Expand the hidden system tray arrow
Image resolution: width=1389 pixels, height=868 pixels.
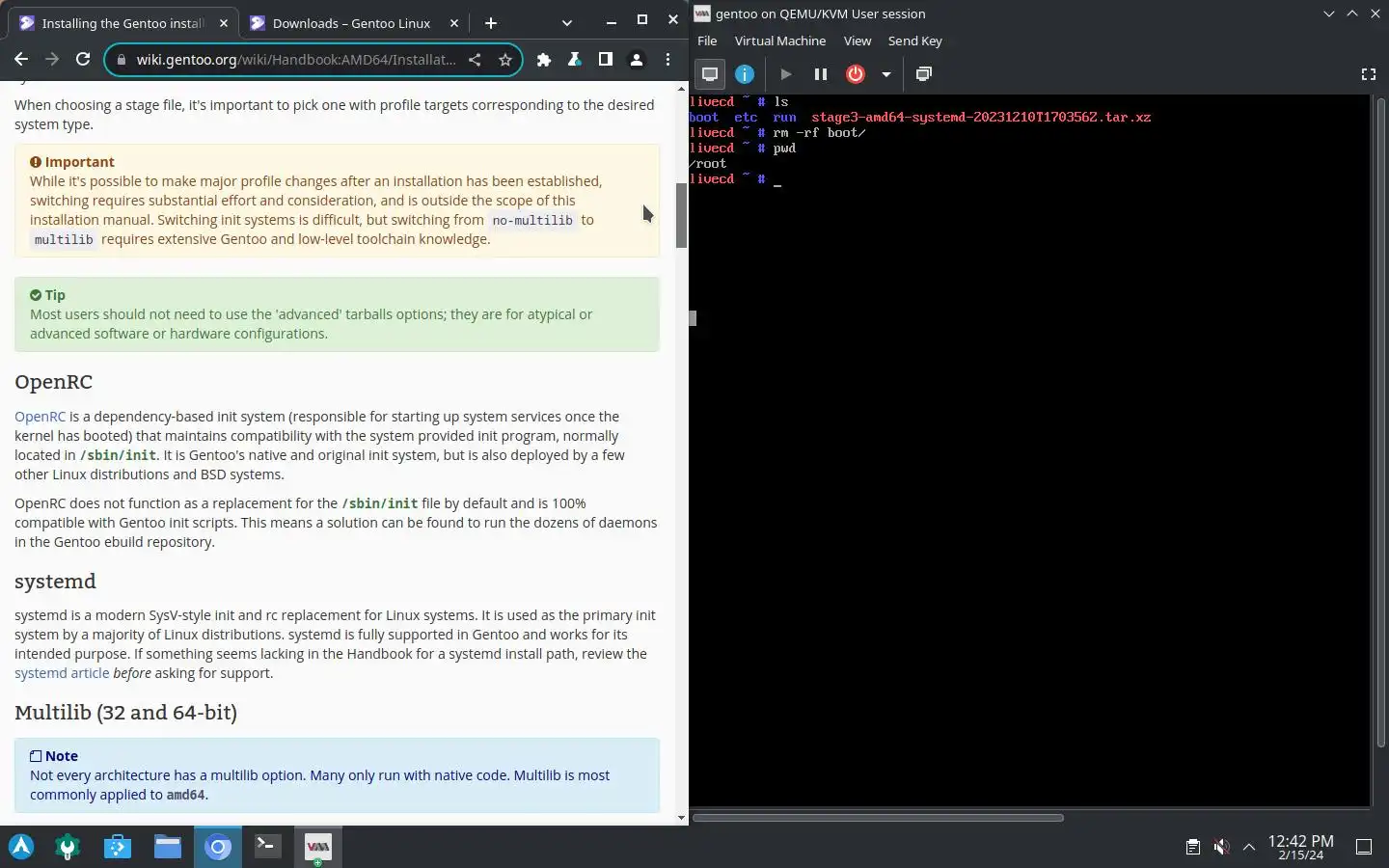point(1248,847)
